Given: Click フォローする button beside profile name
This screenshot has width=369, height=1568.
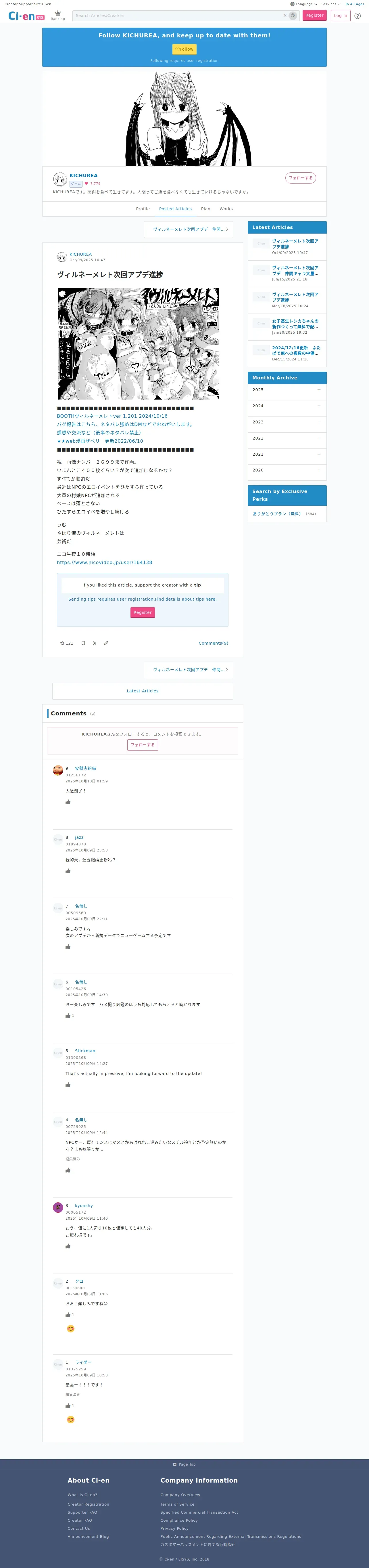Looking at the screenshot, I should click(300, 178).
